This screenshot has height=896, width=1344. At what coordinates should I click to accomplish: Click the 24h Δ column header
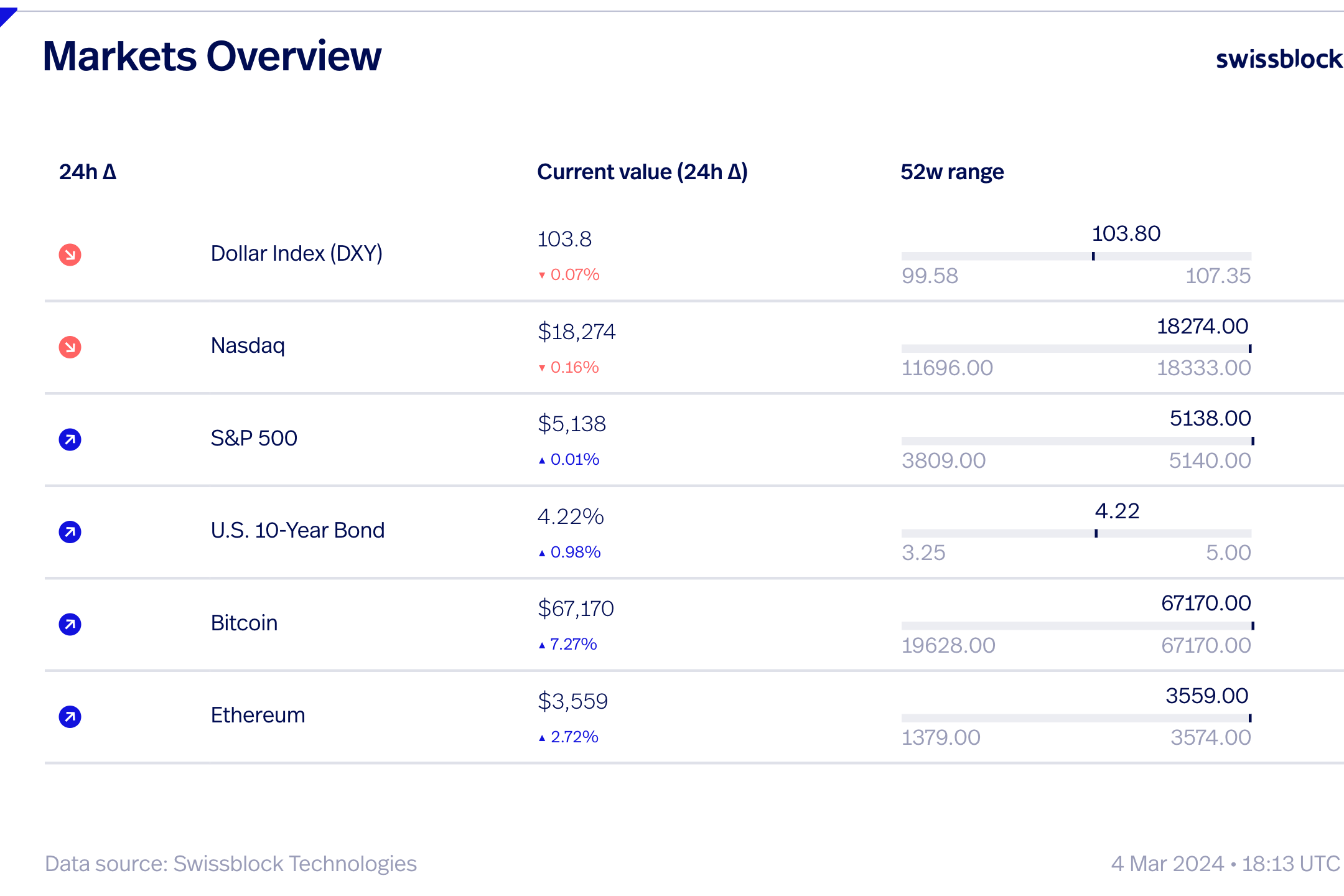click(x=88, y=172)
